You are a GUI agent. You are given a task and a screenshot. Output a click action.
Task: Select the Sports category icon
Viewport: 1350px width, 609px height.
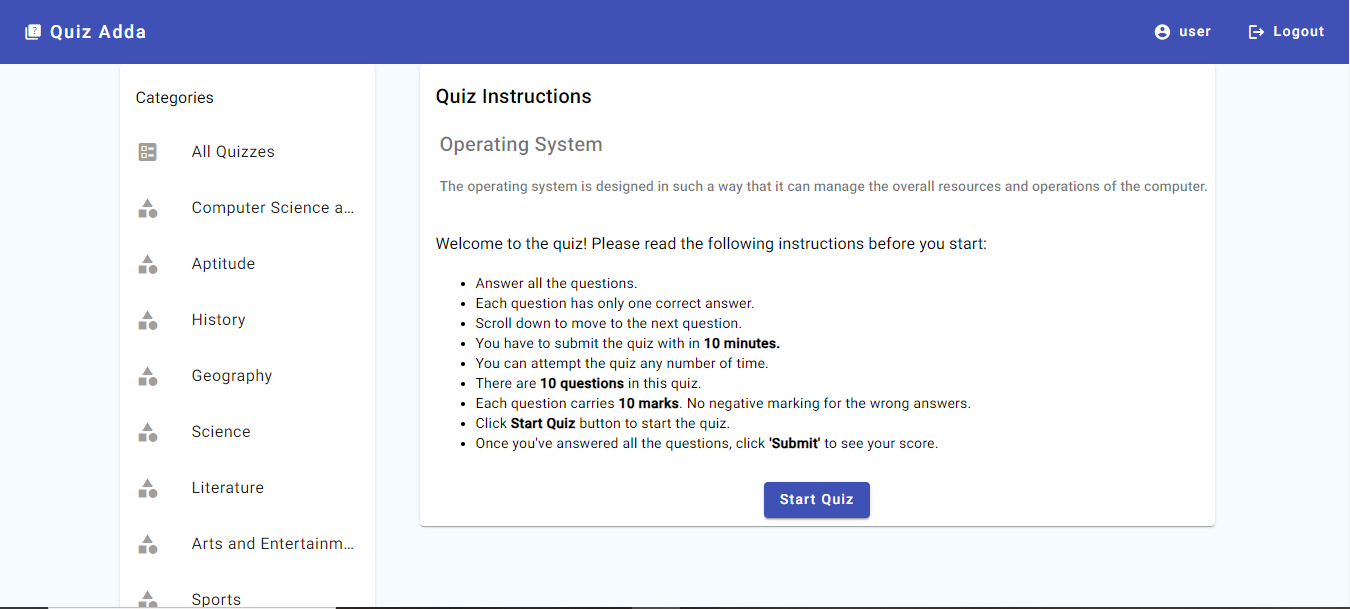[148, 598]
